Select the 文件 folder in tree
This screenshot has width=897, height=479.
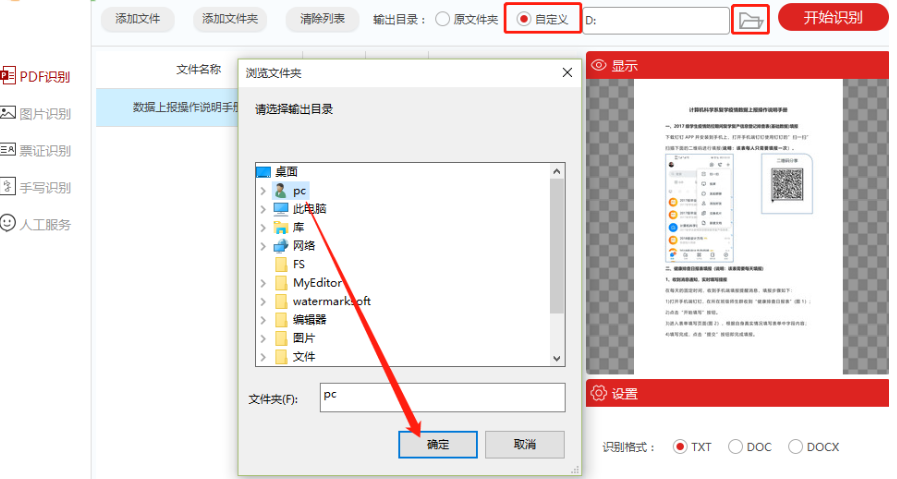tap(304, 357)
